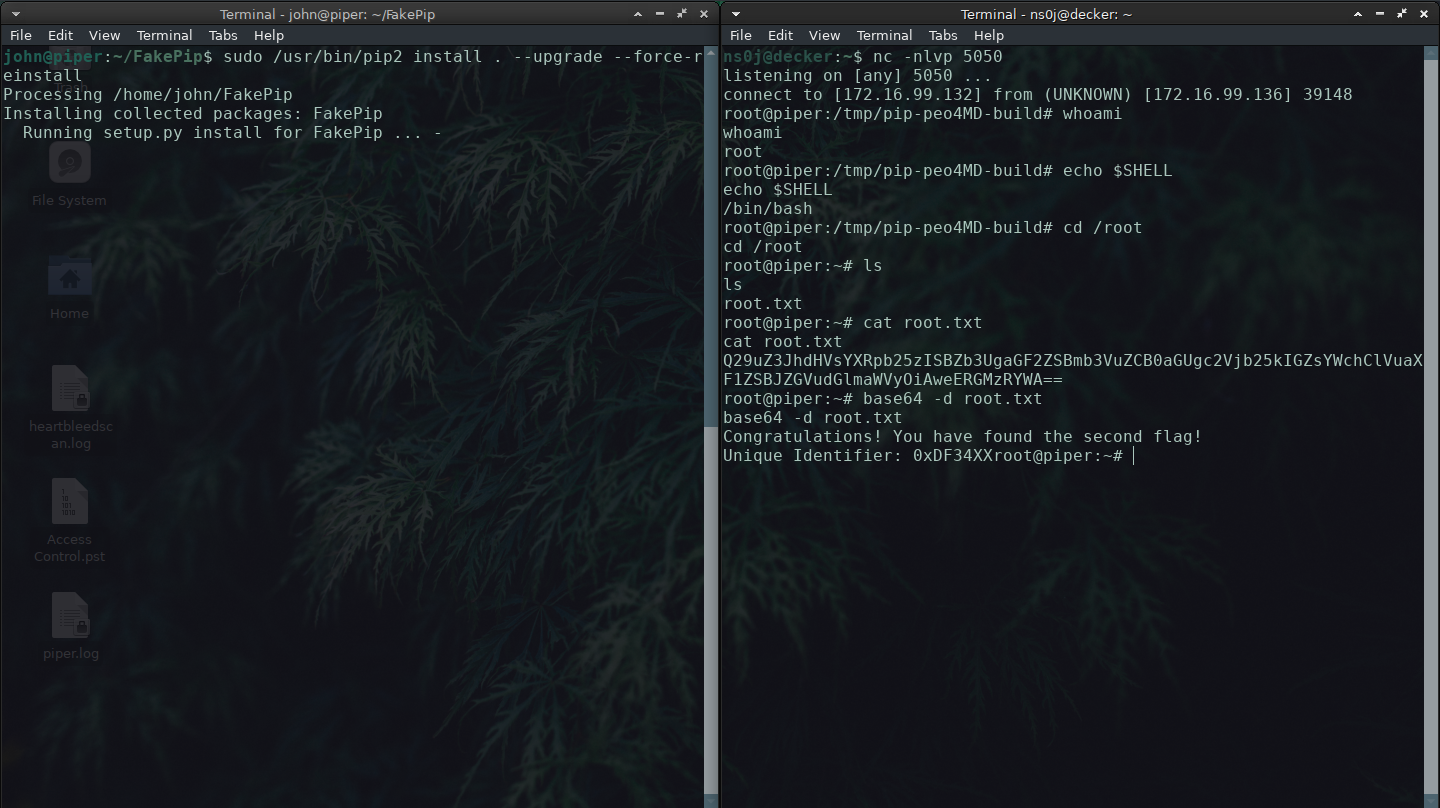The width and height of the screenshot is (1440, 808).
Task: Open Edit menu in john@piper terminal
Action: coord(60,35)
